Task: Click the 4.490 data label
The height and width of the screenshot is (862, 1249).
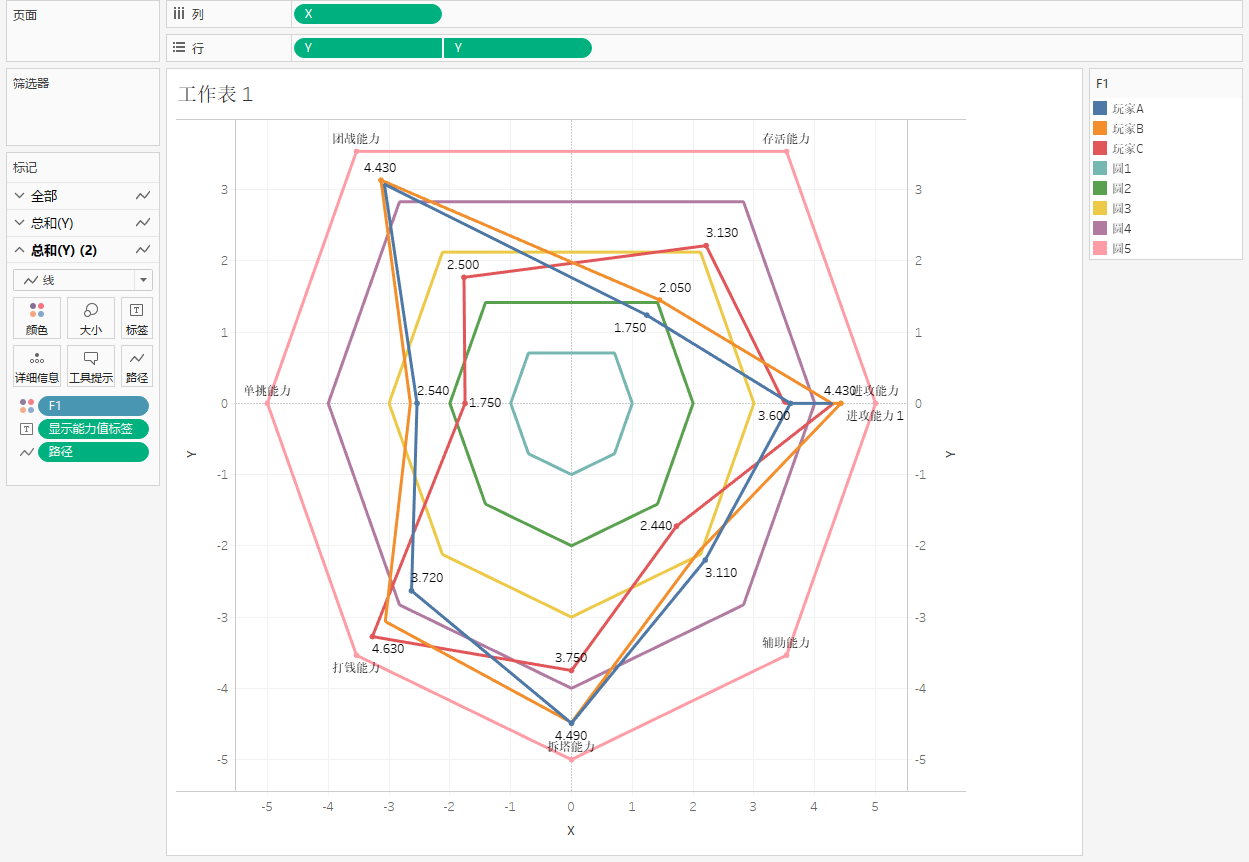Action: pos(571,735)
